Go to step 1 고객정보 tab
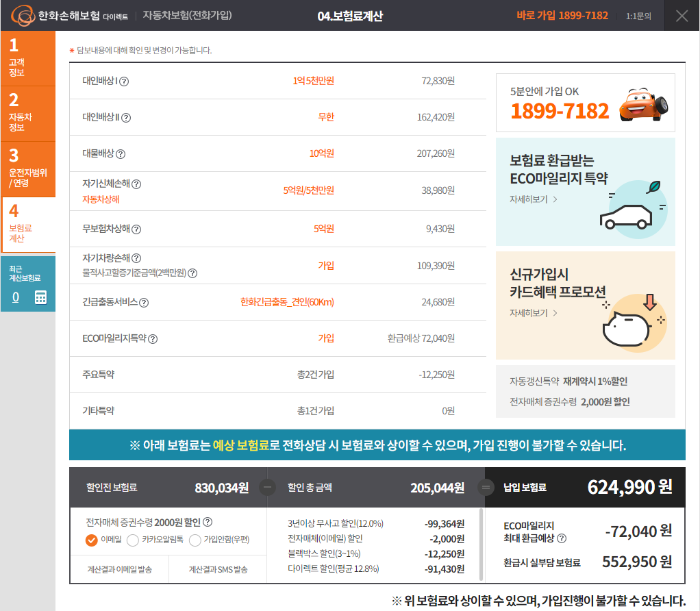This screenshot has height=611, width=700. tap(28, 58)
